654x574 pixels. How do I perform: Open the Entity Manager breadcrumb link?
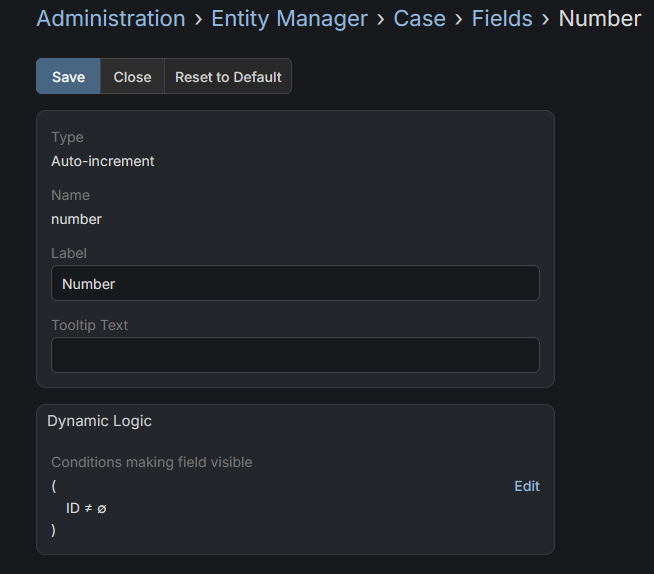289,19
